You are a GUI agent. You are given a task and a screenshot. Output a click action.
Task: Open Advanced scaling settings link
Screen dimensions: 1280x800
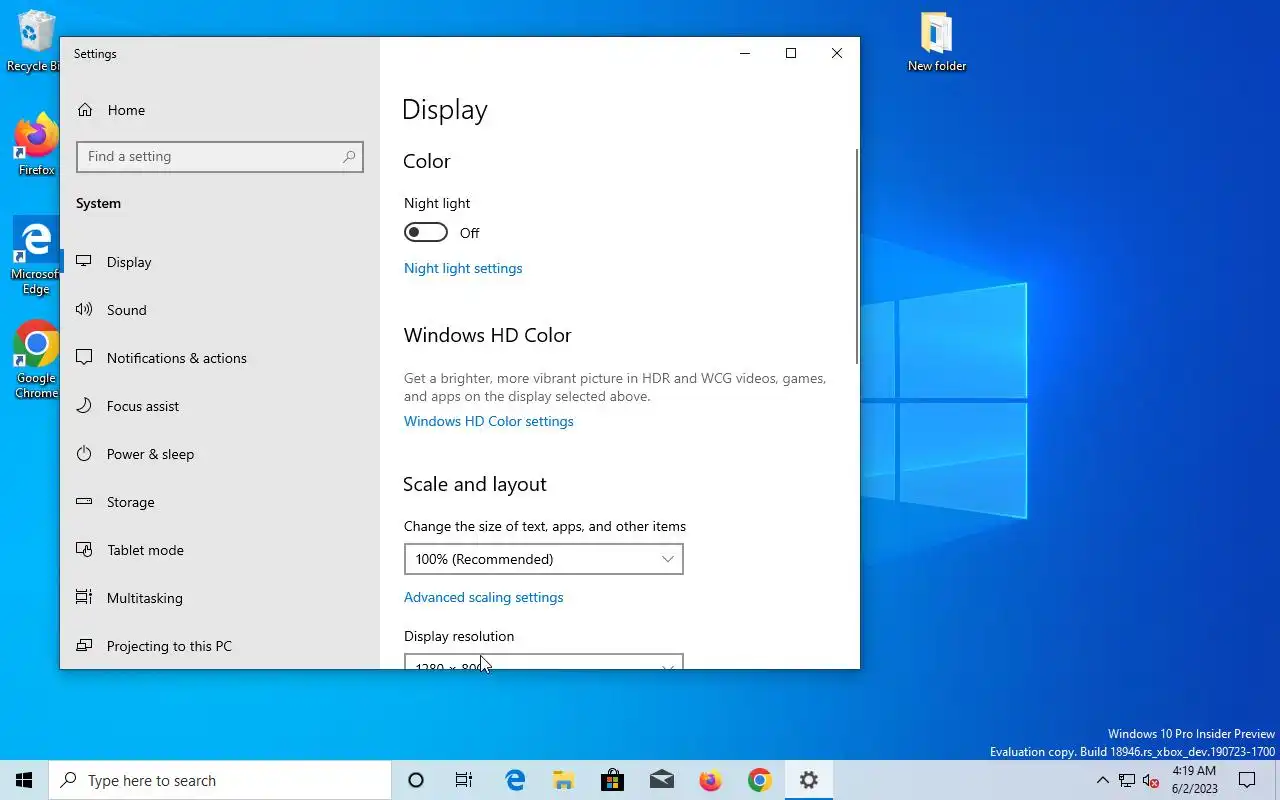[484, 597]
